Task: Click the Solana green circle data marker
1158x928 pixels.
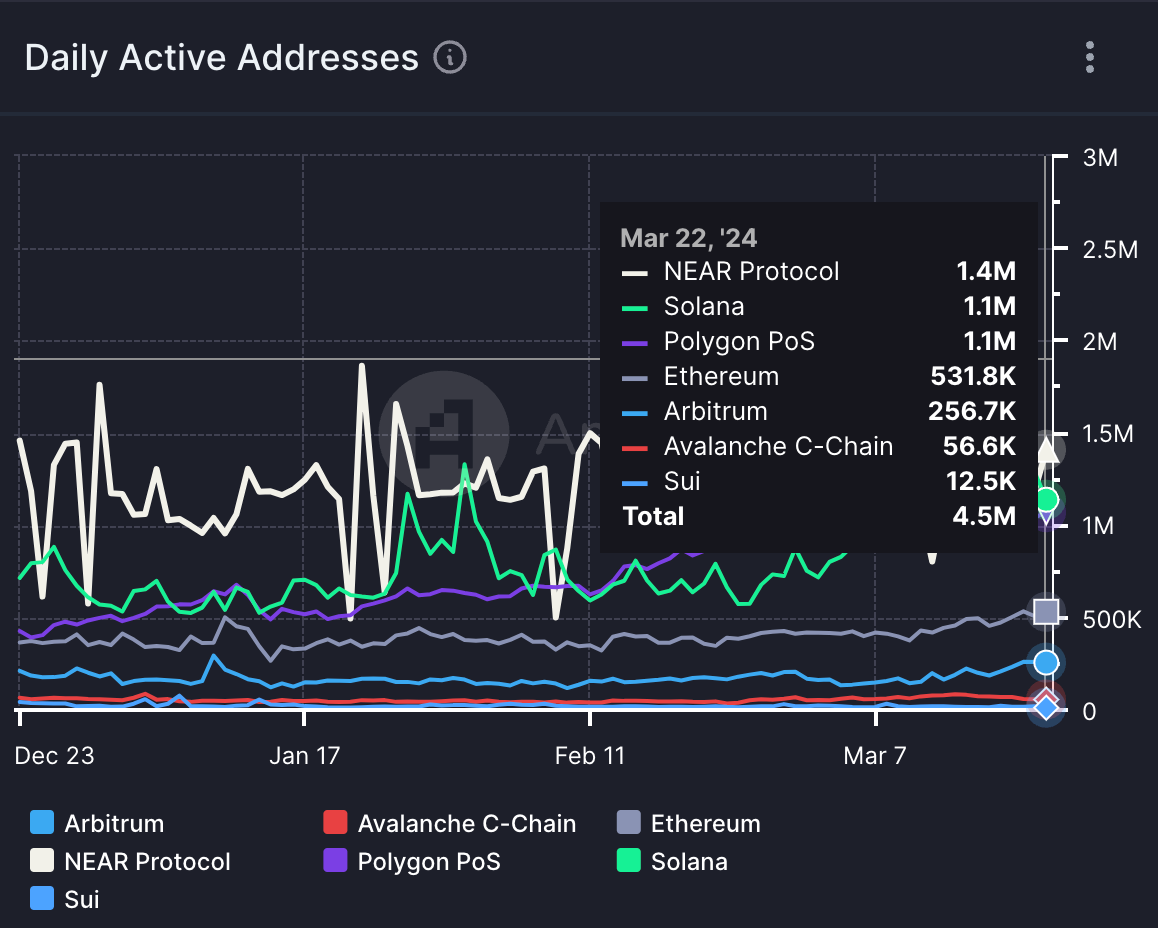Action: coord(1046,500)
